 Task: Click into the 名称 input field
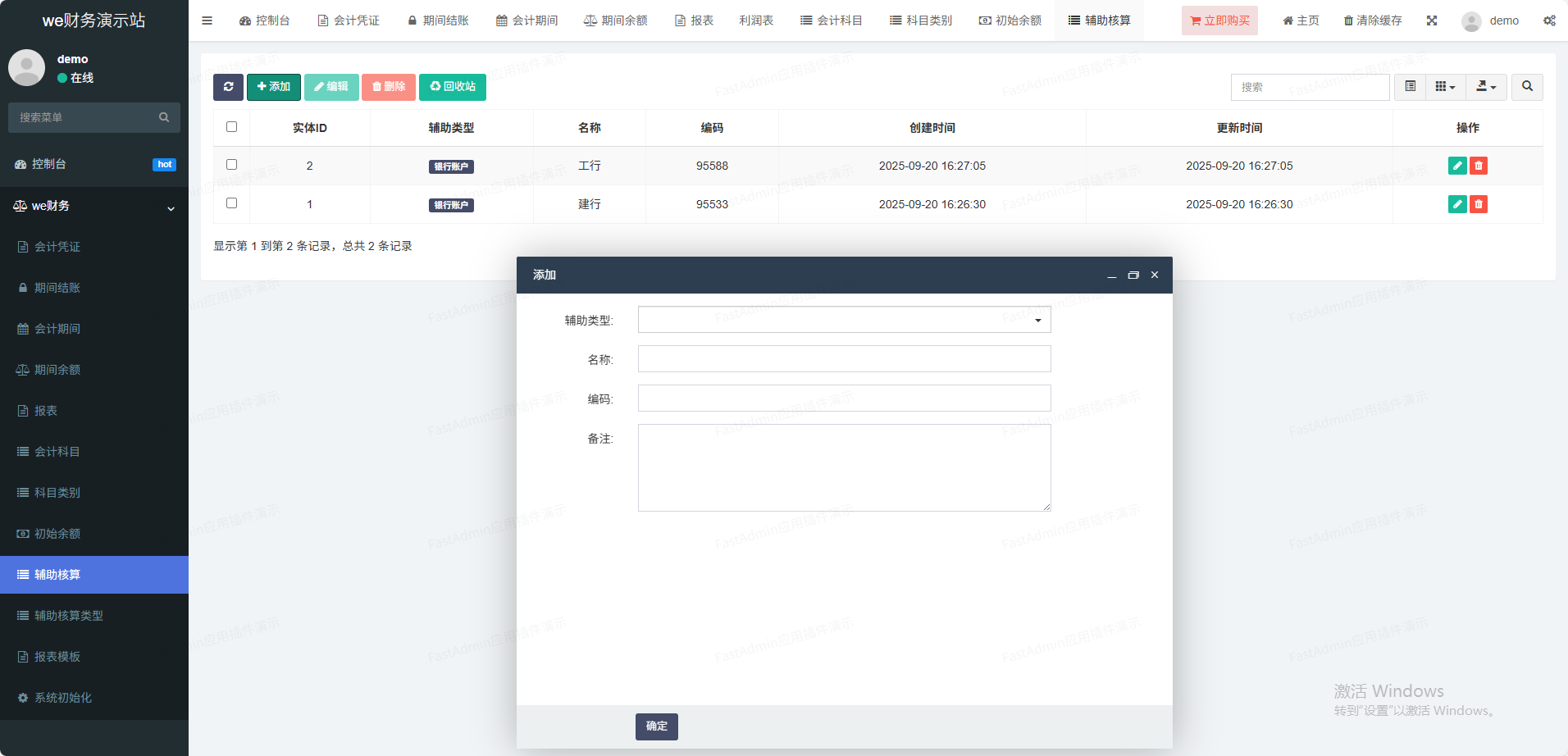pyautogui.click(x=844, y=359)
